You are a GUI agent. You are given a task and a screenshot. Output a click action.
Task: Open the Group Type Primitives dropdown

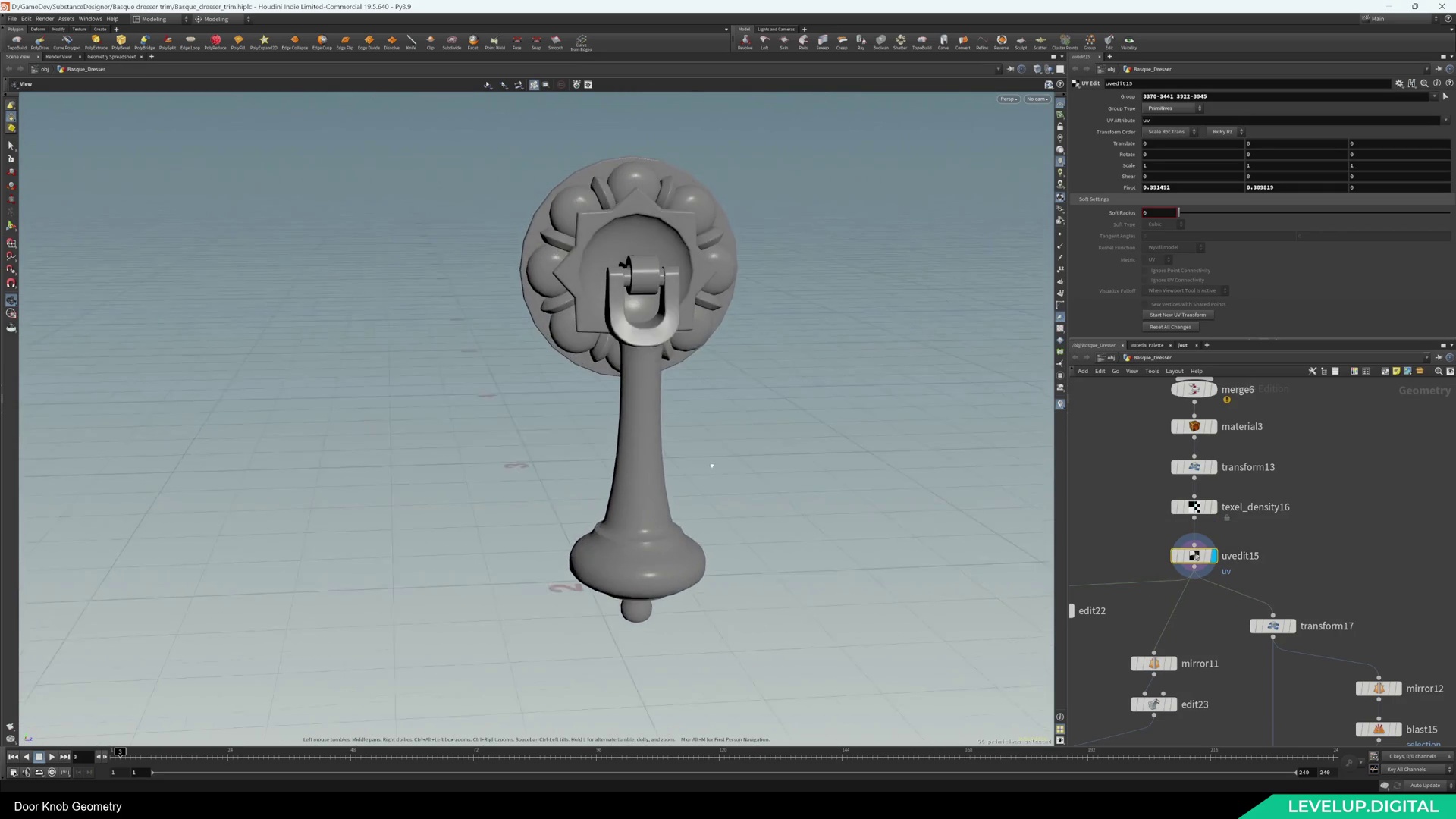pos(1172,108)
